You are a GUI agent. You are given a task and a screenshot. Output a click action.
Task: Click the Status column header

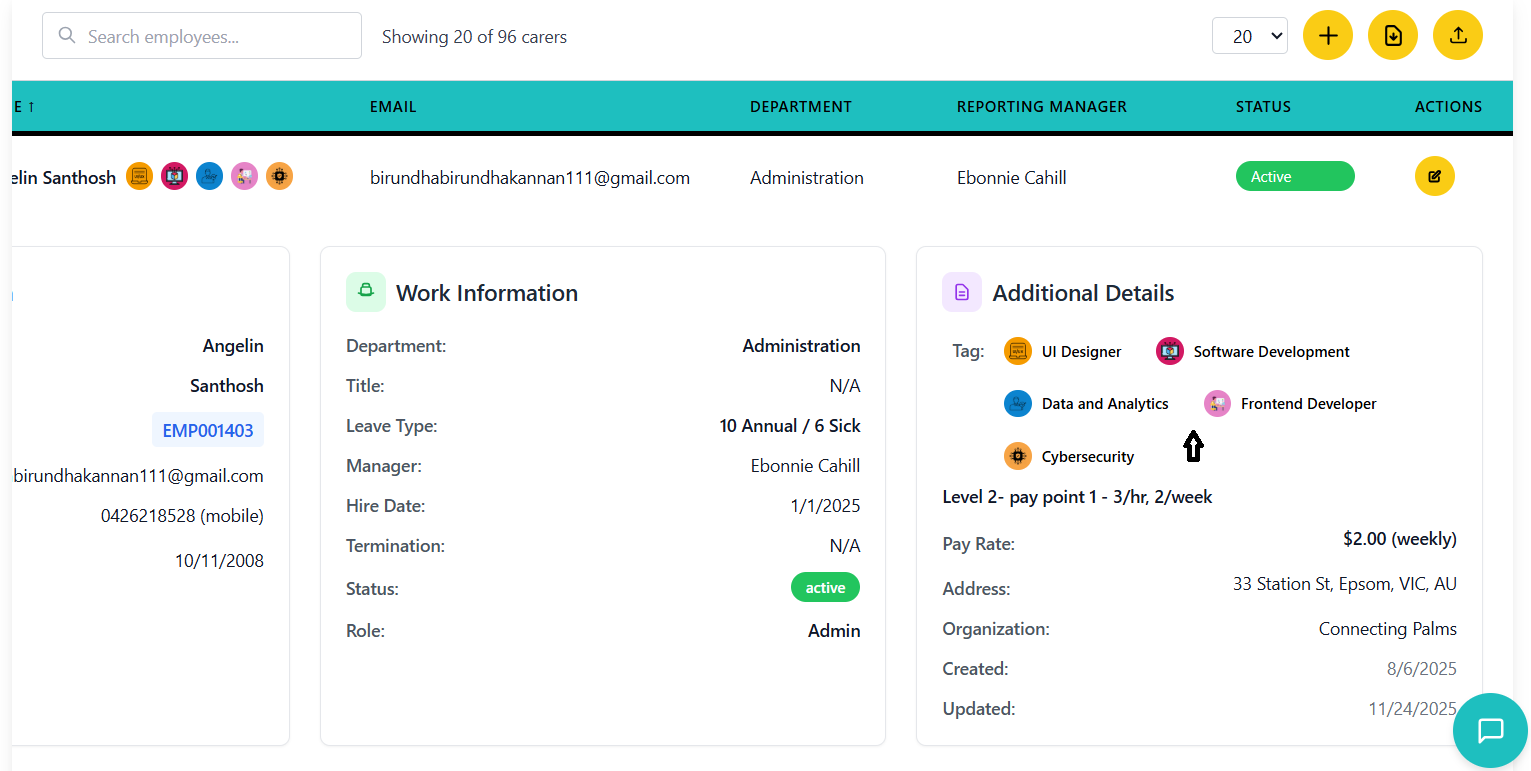pyautogui.click(x=1263, y=107)
